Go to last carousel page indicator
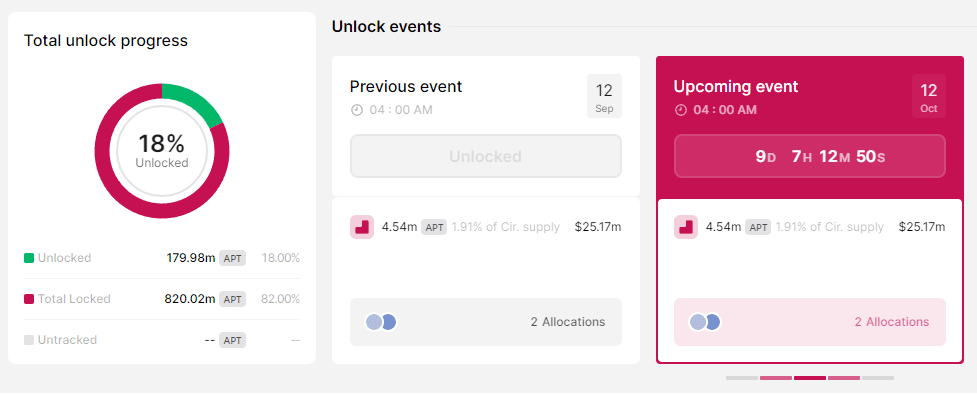 pyautogui.click(x=878, y=378)
